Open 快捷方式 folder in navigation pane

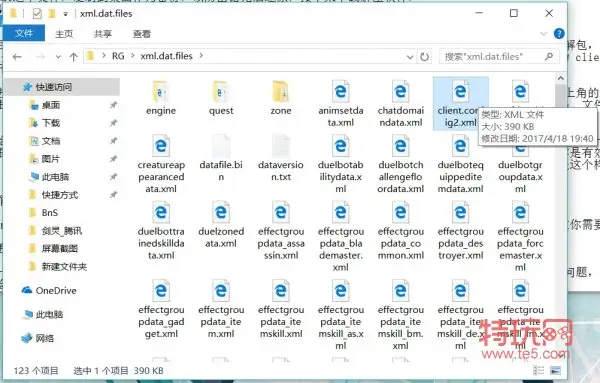click(60, 195)
